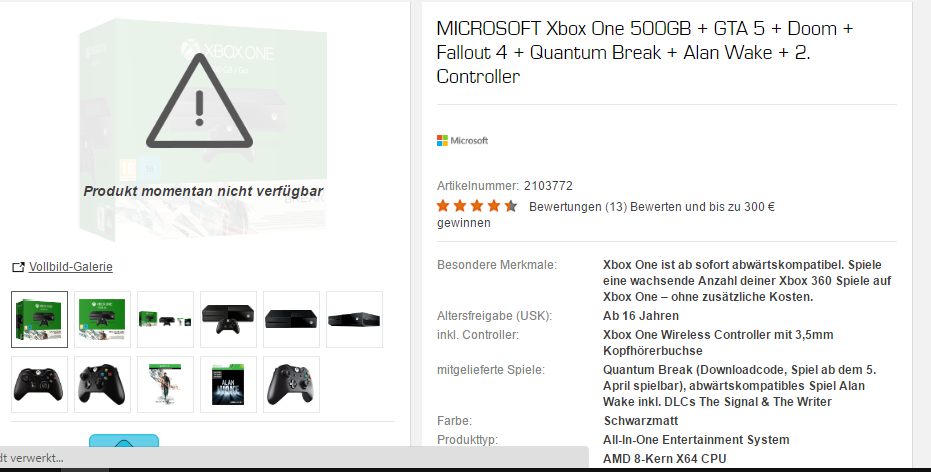This screenshot has width=931, height=472.
Task: Select bundle contents thumbnail with console and box
Action: (x=166, y=319)
